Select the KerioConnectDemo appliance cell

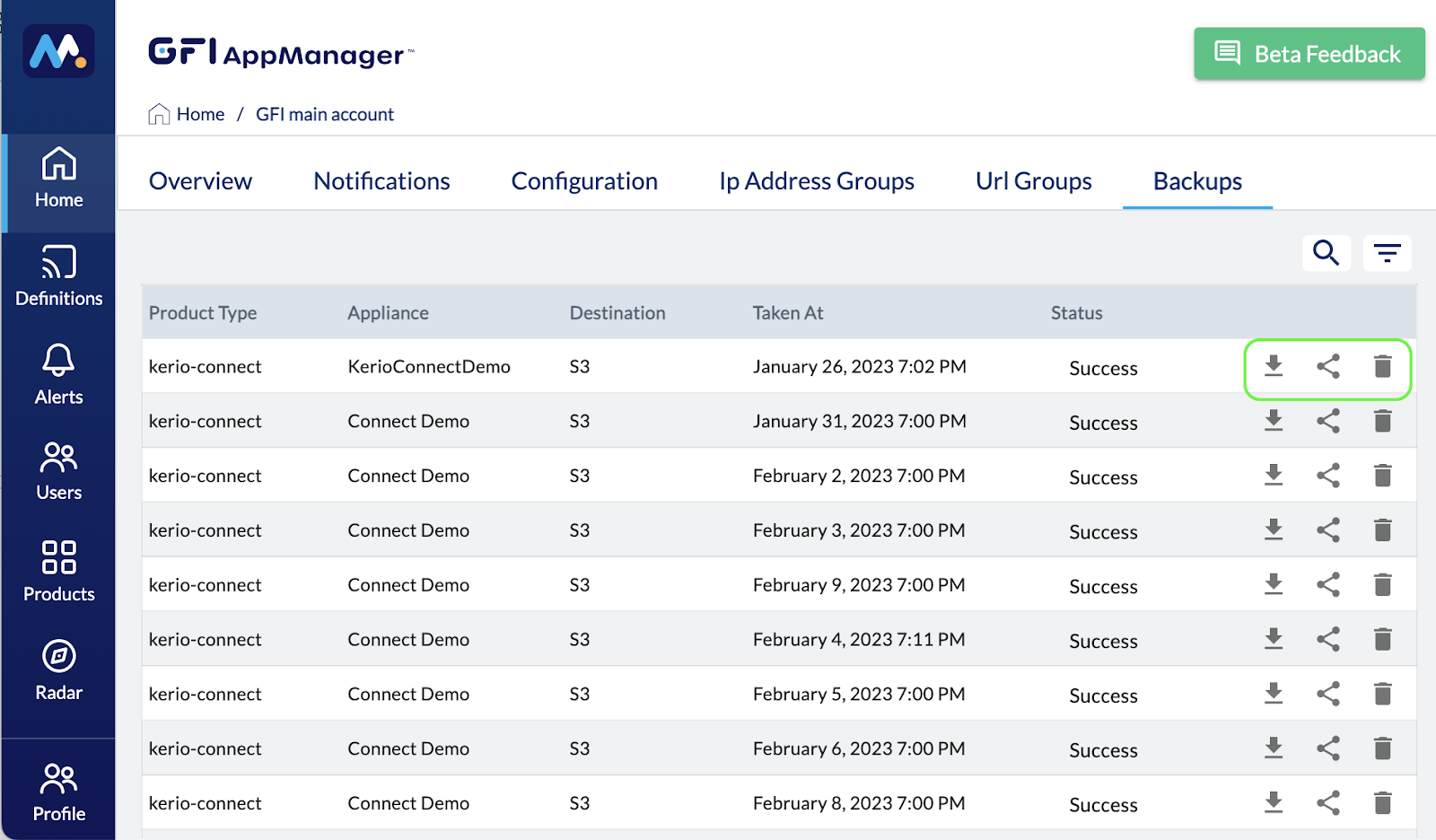pos(429,366)
